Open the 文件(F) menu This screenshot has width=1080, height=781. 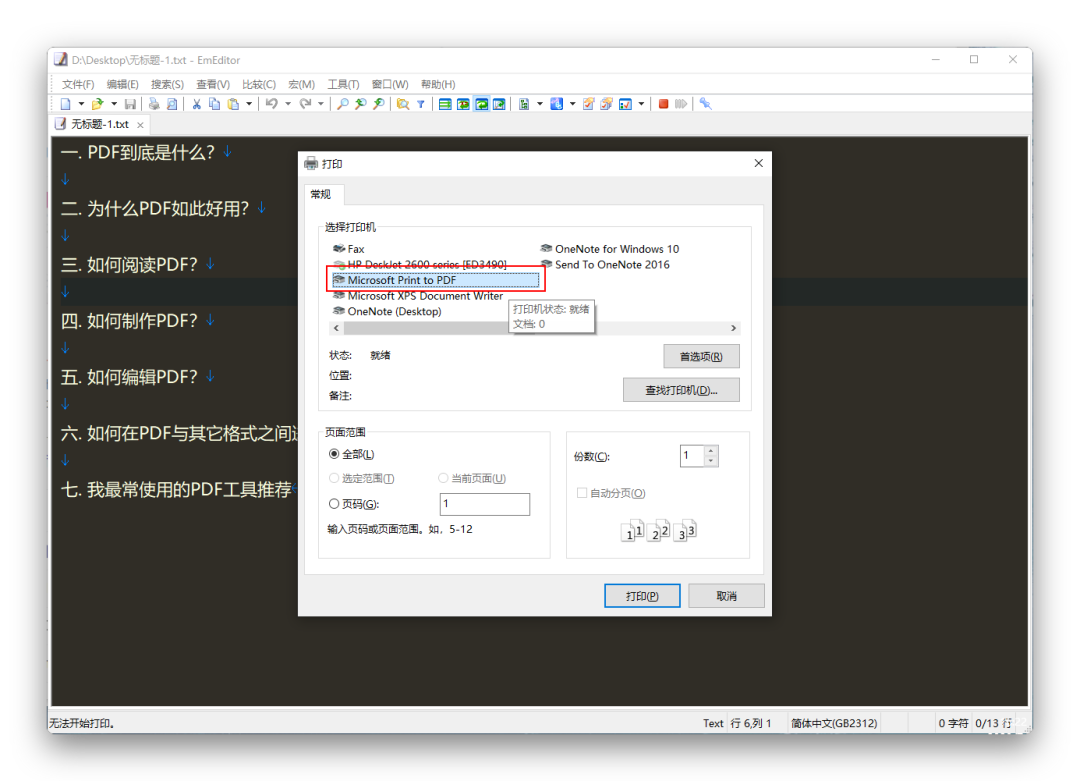78,84
